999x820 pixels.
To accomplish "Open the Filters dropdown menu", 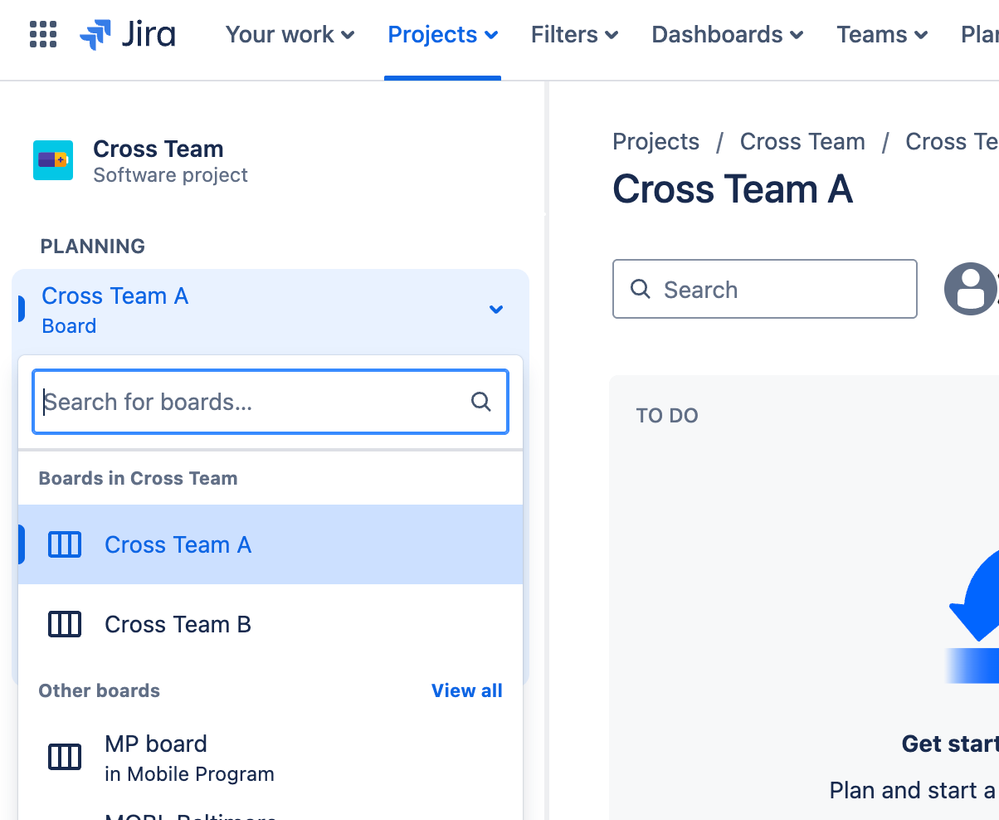I will (x=575, y=34).
